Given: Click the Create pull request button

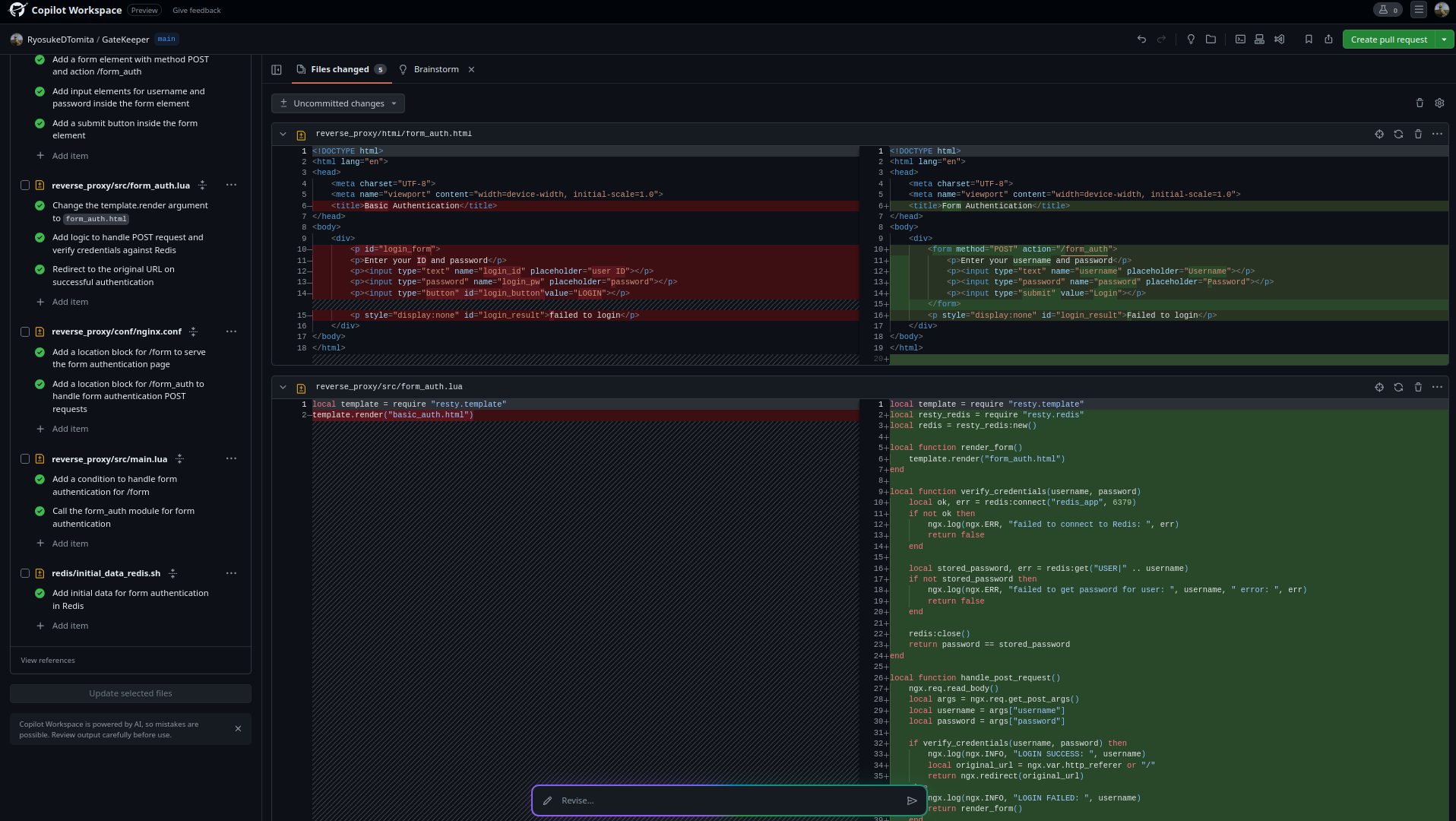Looking at the screenshot, I should click(x=1388, y=40).
